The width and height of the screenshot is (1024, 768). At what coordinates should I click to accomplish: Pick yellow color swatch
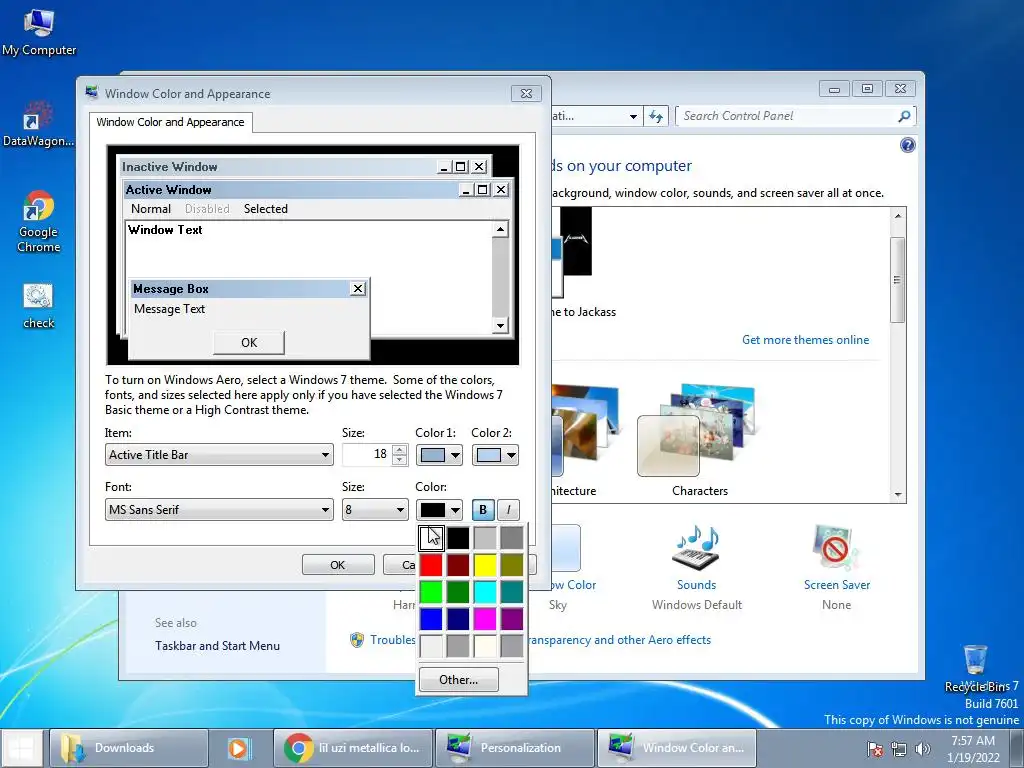pos(485,565)
